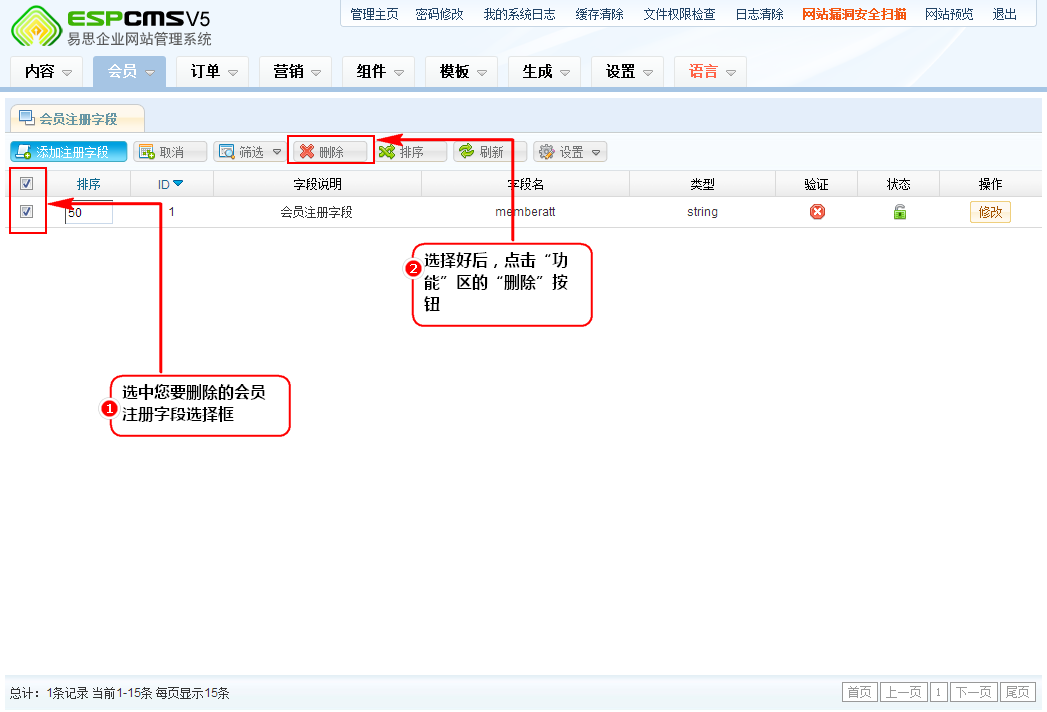The width and height of the screenshot is (1047, 712).
Task: Click the cancel (取消) toolbar icon
Action: pyautogui.click(x=146, y=152)
